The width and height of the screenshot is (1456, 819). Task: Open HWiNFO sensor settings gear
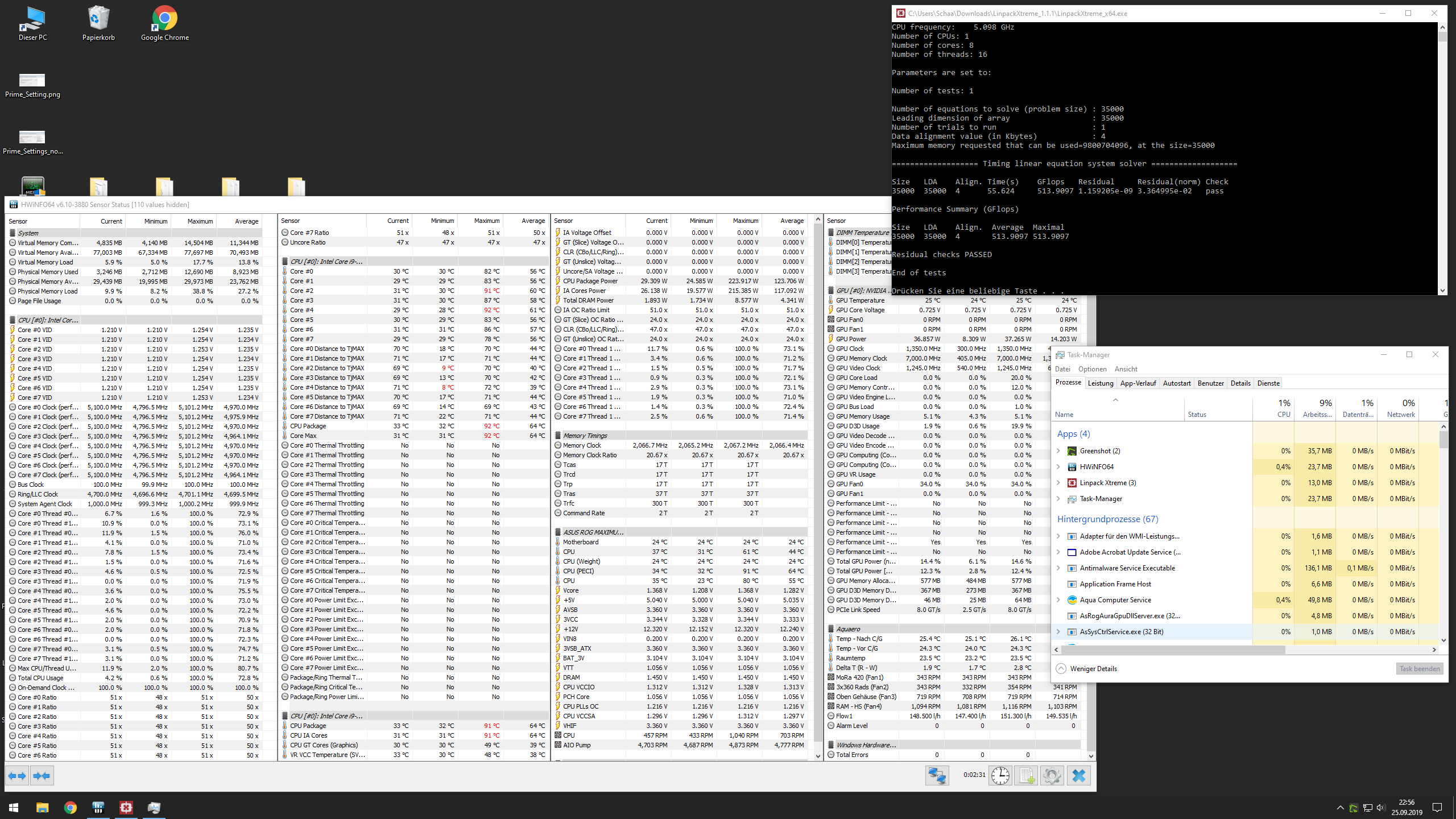click(x=1052, y=776)
